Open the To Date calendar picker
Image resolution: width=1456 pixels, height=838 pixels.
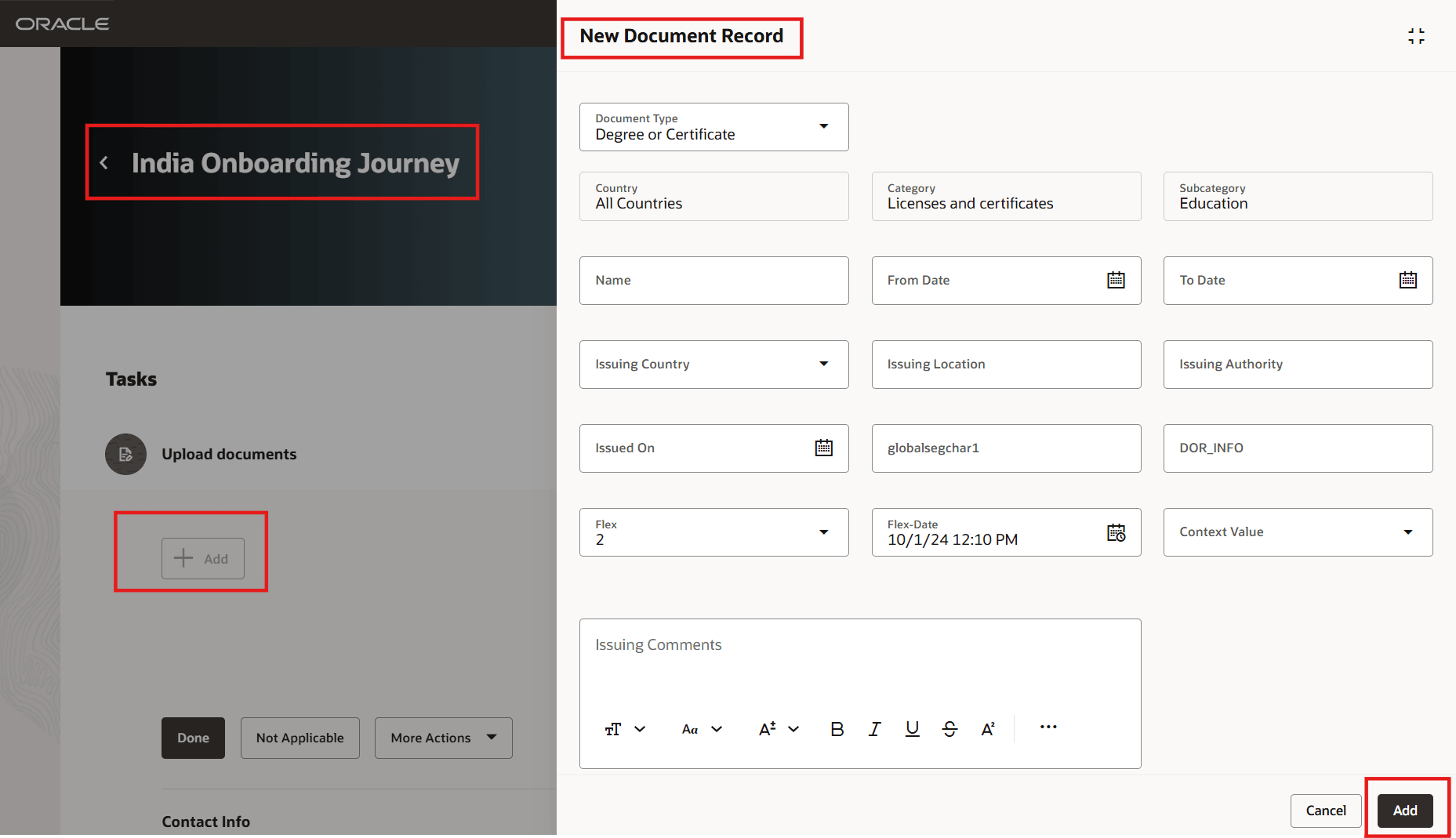1408,280
